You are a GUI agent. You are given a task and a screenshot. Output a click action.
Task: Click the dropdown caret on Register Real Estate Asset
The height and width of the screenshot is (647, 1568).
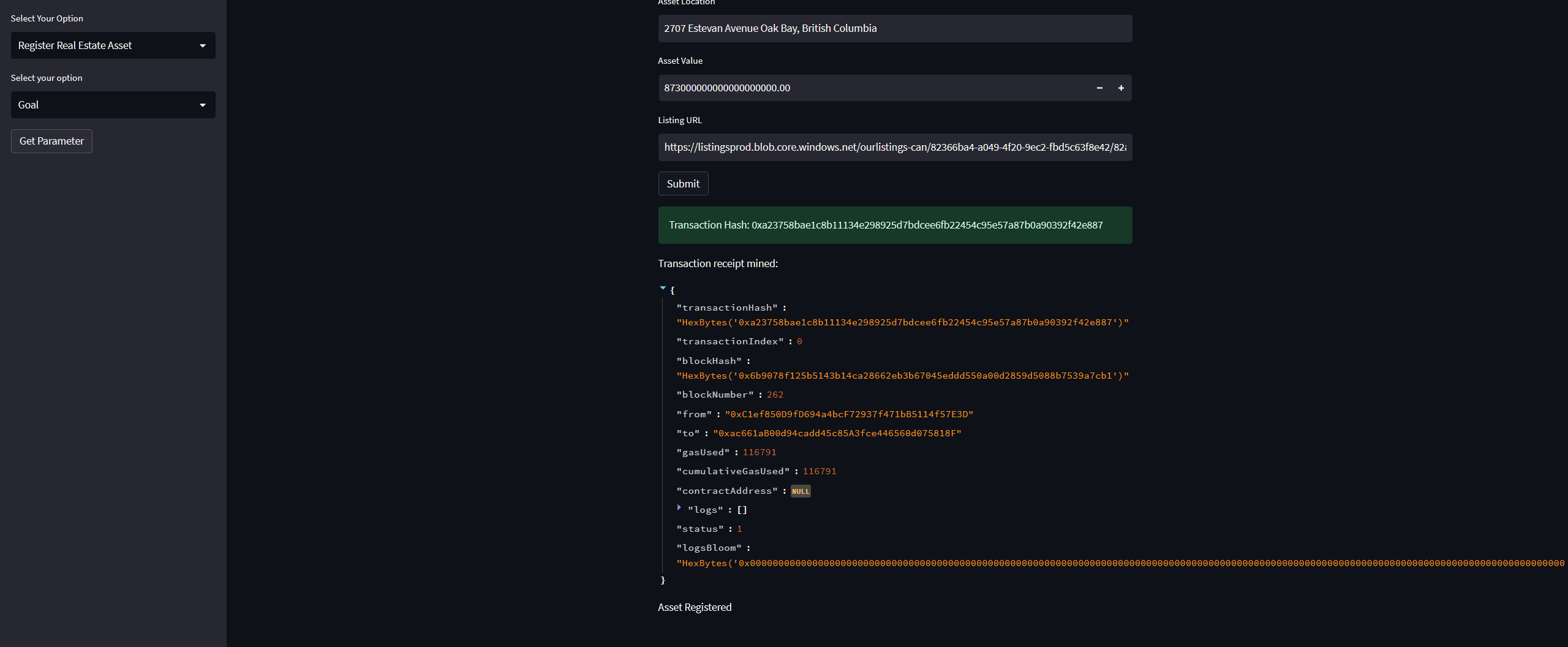pyautogui.click(x=203, y=45)
